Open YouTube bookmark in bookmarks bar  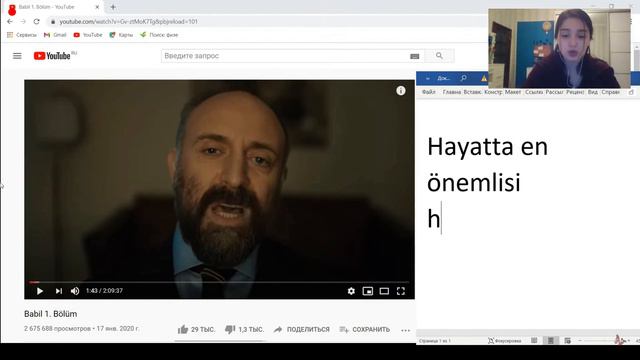tap(88, 35)
